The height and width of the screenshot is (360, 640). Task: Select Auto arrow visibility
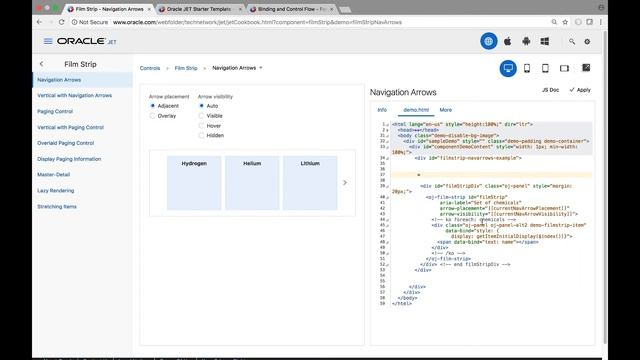click(x=201, y=106)
